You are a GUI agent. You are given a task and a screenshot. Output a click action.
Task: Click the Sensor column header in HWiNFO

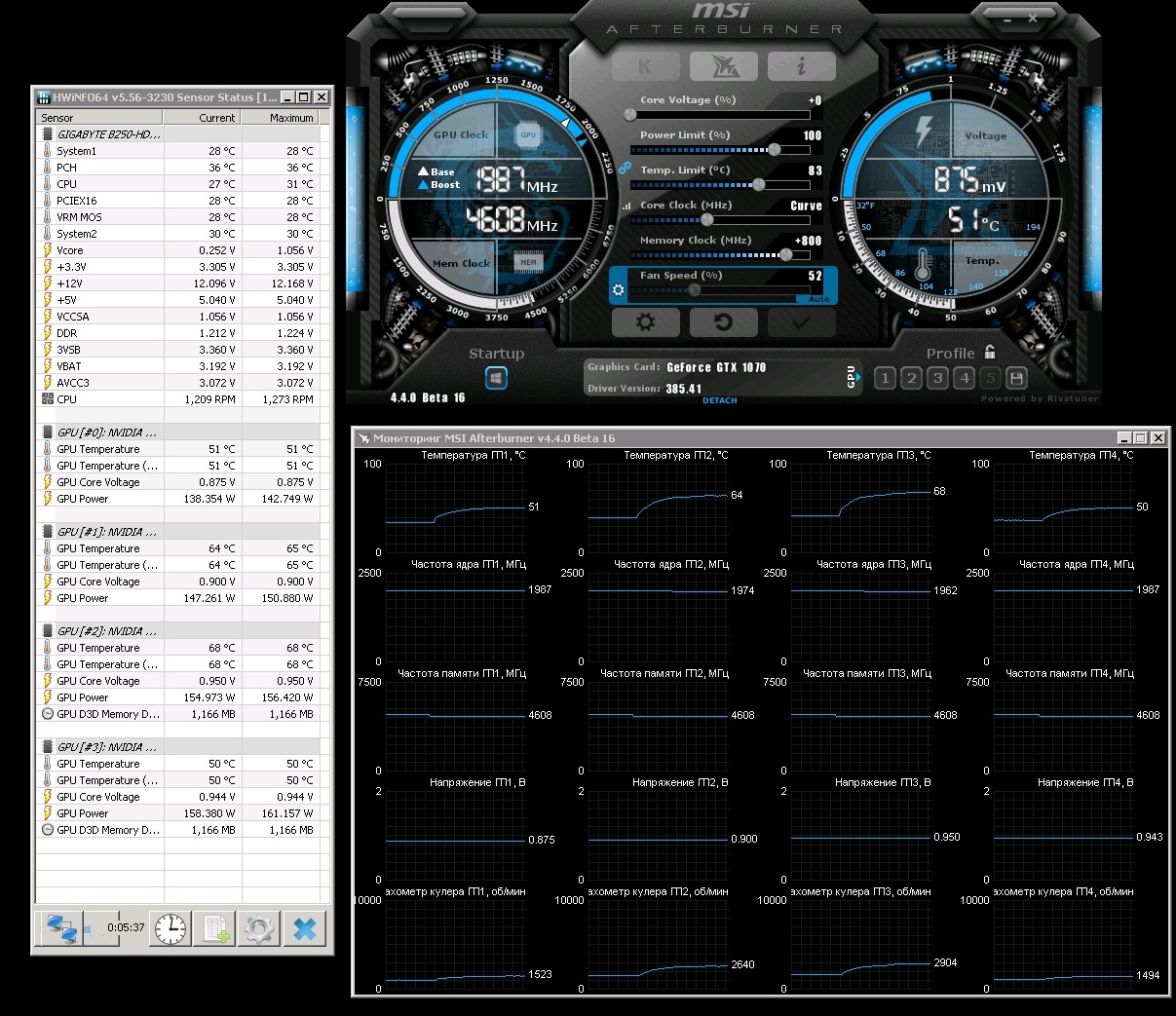tap(100, 118)
